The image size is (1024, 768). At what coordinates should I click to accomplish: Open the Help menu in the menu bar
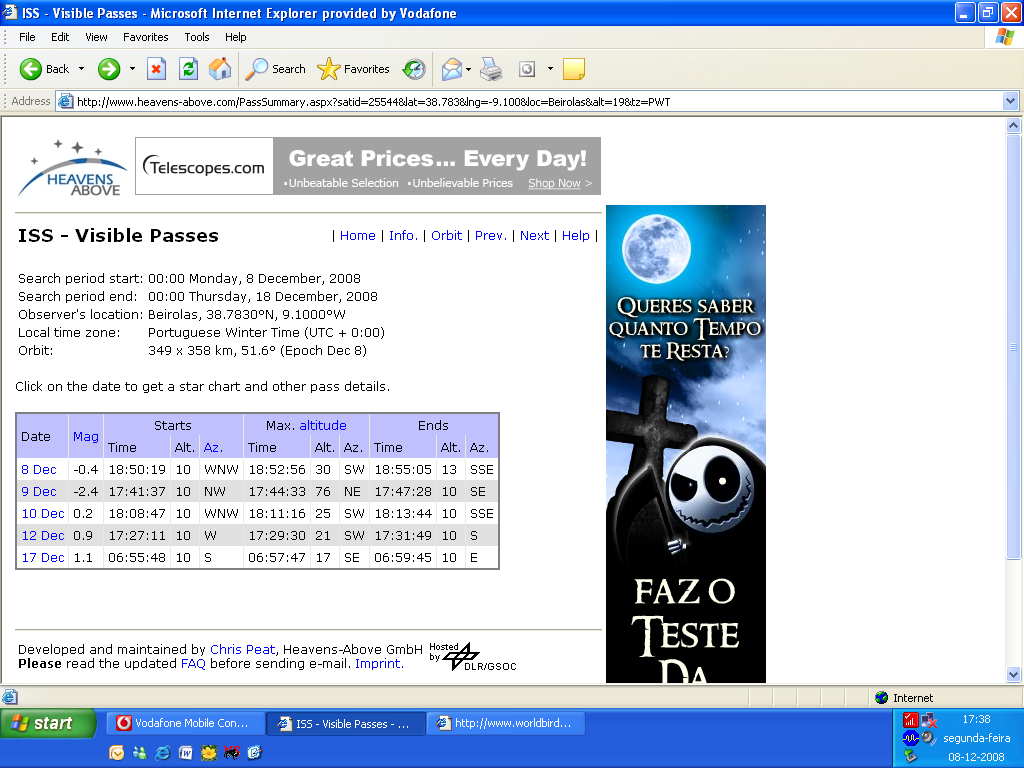click(236, 37)
